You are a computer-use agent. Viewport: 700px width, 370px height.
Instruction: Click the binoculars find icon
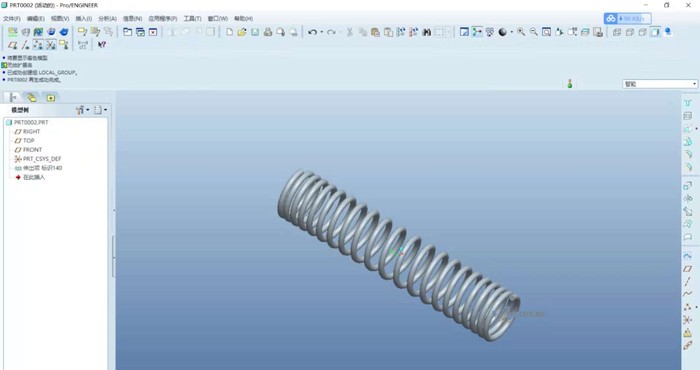426,32
